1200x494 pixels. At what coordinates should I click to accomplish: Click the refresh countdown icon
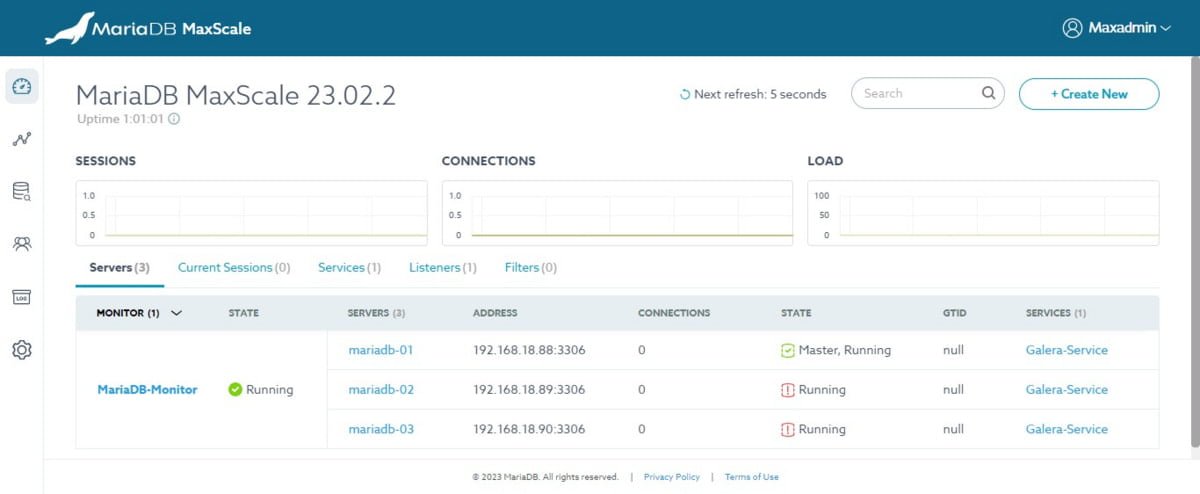tap(685, 94)
